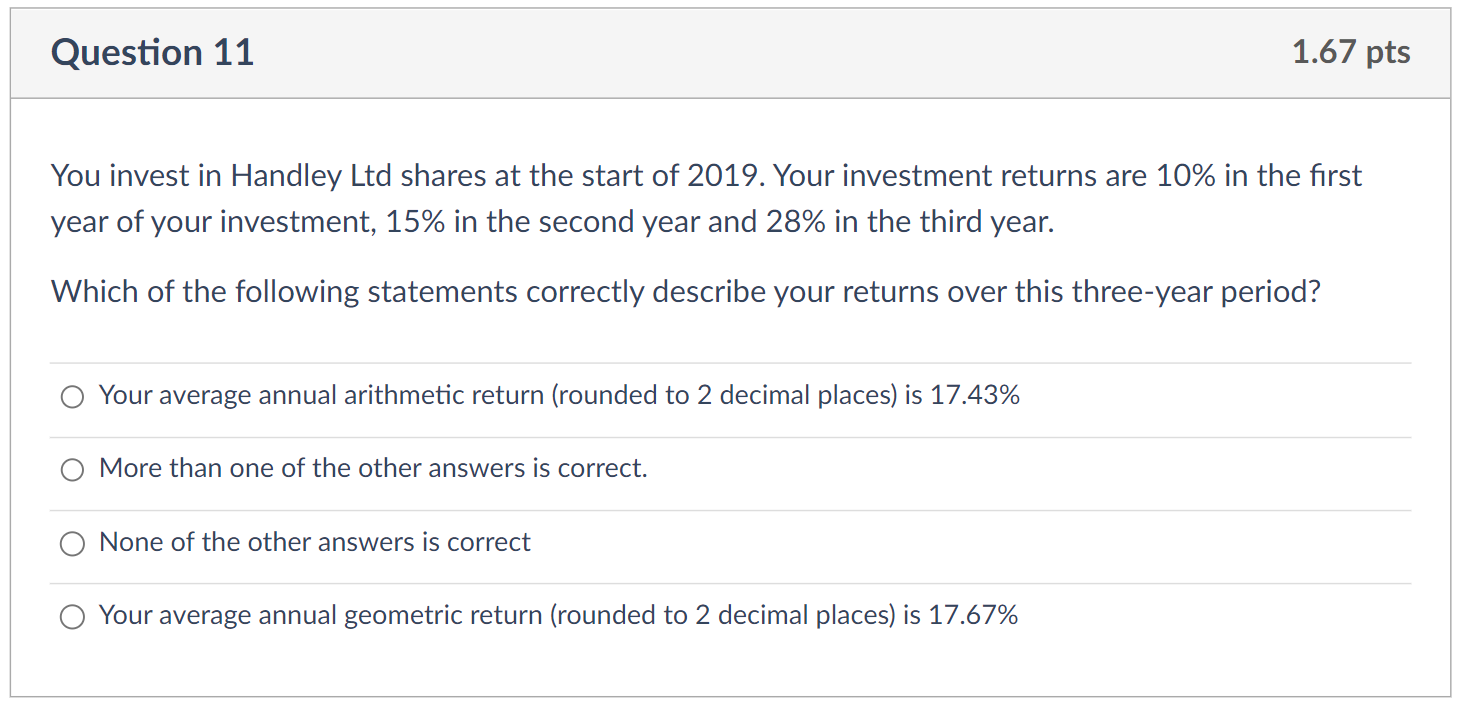Click the 'More than one of the other answers' label
Viewport: 1463px width, 711px height.
click(373, 469)
